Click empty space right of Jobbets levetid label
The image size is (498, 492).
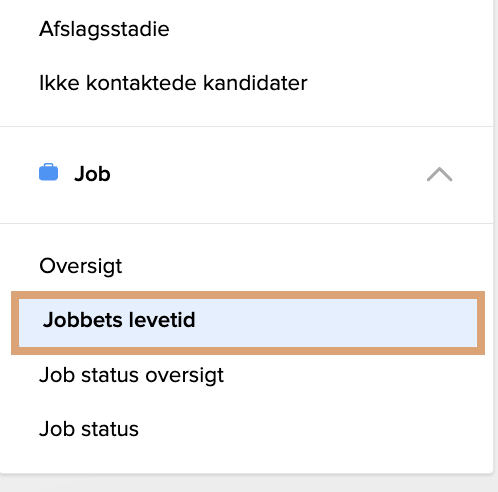(x=333, y=323)
